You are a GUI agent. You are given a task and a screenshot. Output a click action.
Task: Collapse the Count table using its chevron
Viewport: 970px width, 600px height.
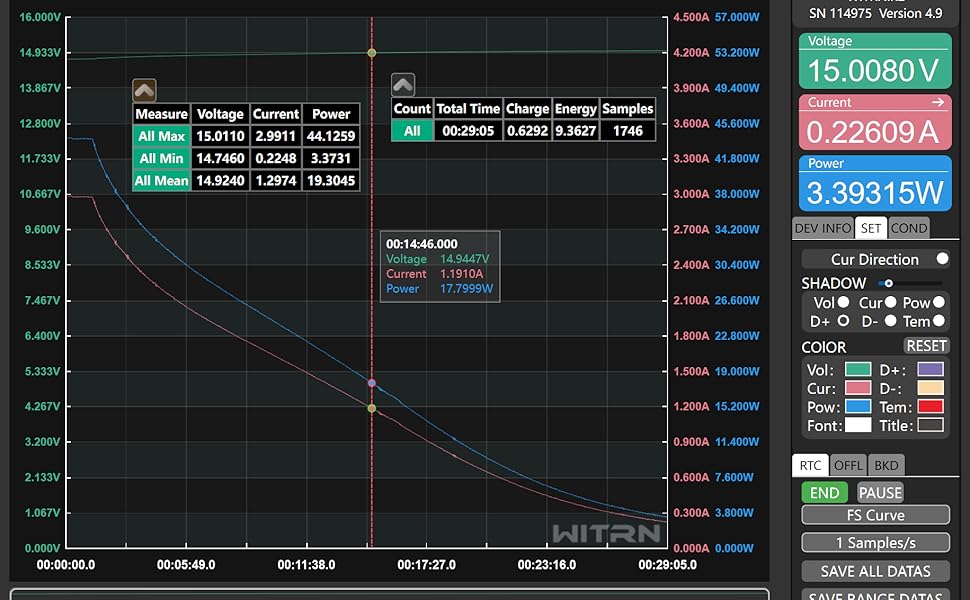pos(402,85)
